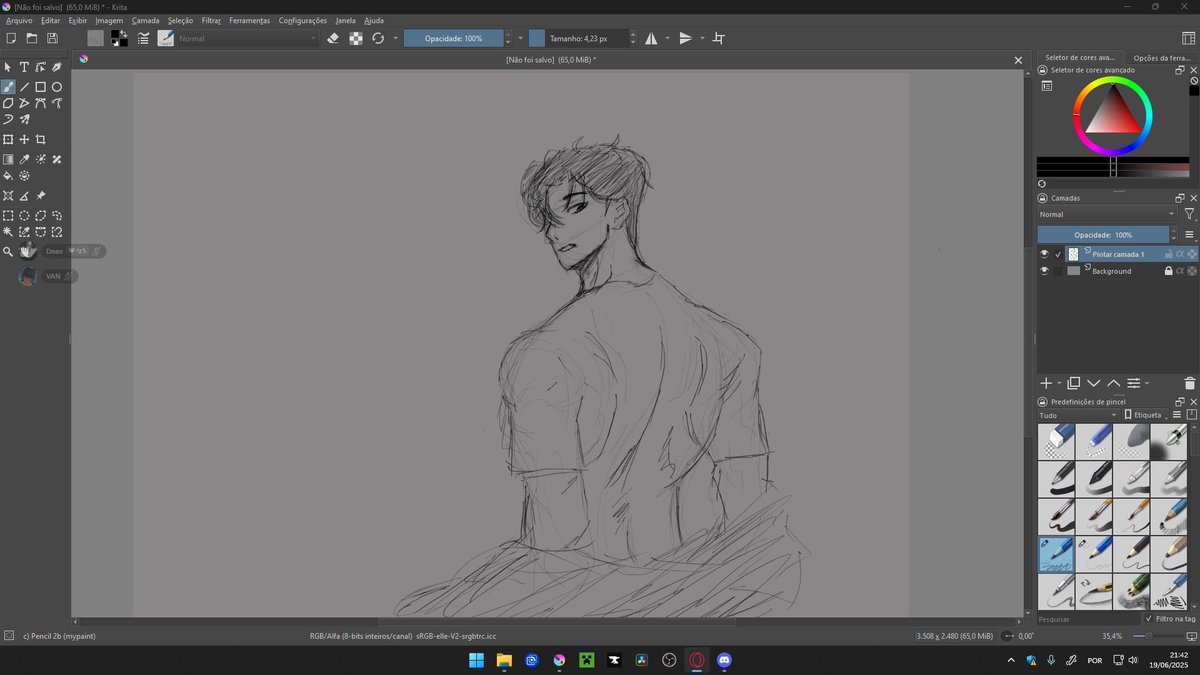Open brush editor settings icon
The height and width of the screenshot is (675, 1200).
pos(143,38)
